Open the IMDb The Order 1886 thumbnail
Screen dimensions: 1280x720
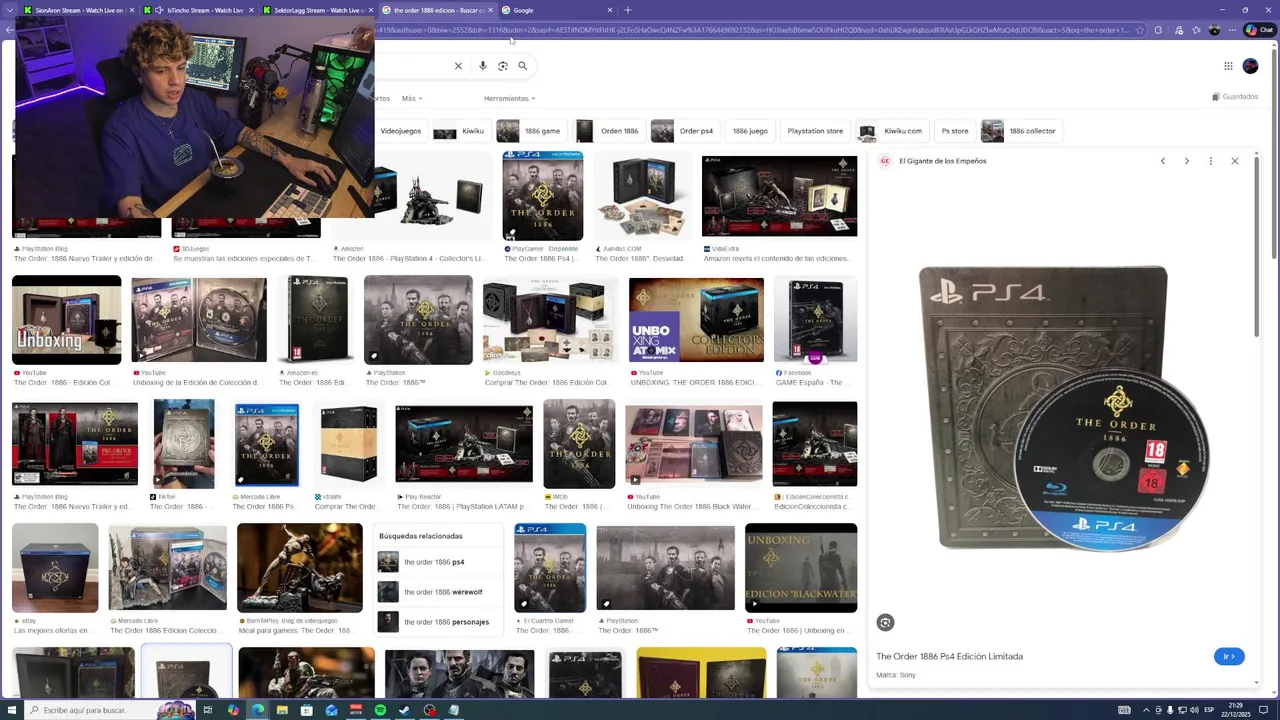click(579, 444)
